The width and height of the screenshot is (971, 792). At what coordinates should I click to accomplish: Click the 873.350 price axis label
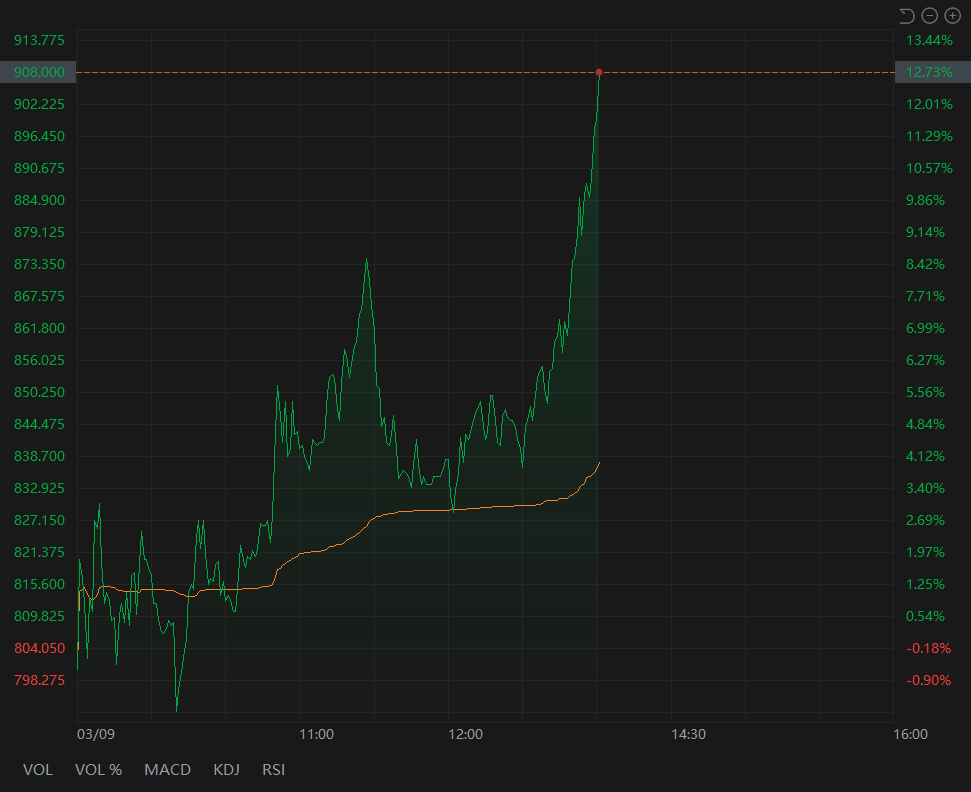tap(39, 264)
